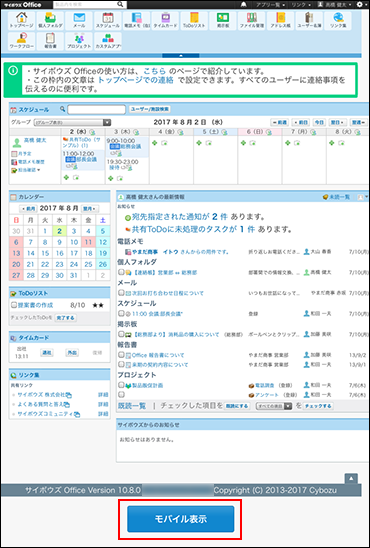Open the 既読一覧 link

132,406
